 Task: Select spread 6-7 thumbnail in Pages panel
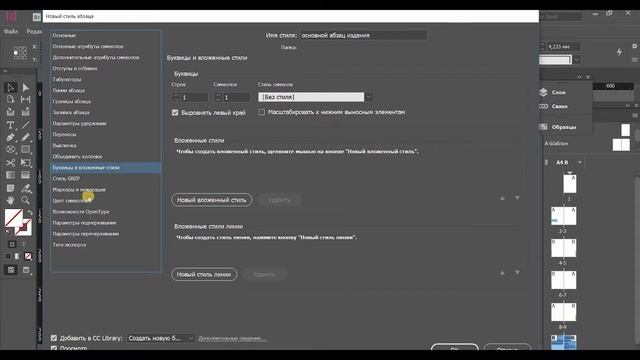click(x=564, y=280)
